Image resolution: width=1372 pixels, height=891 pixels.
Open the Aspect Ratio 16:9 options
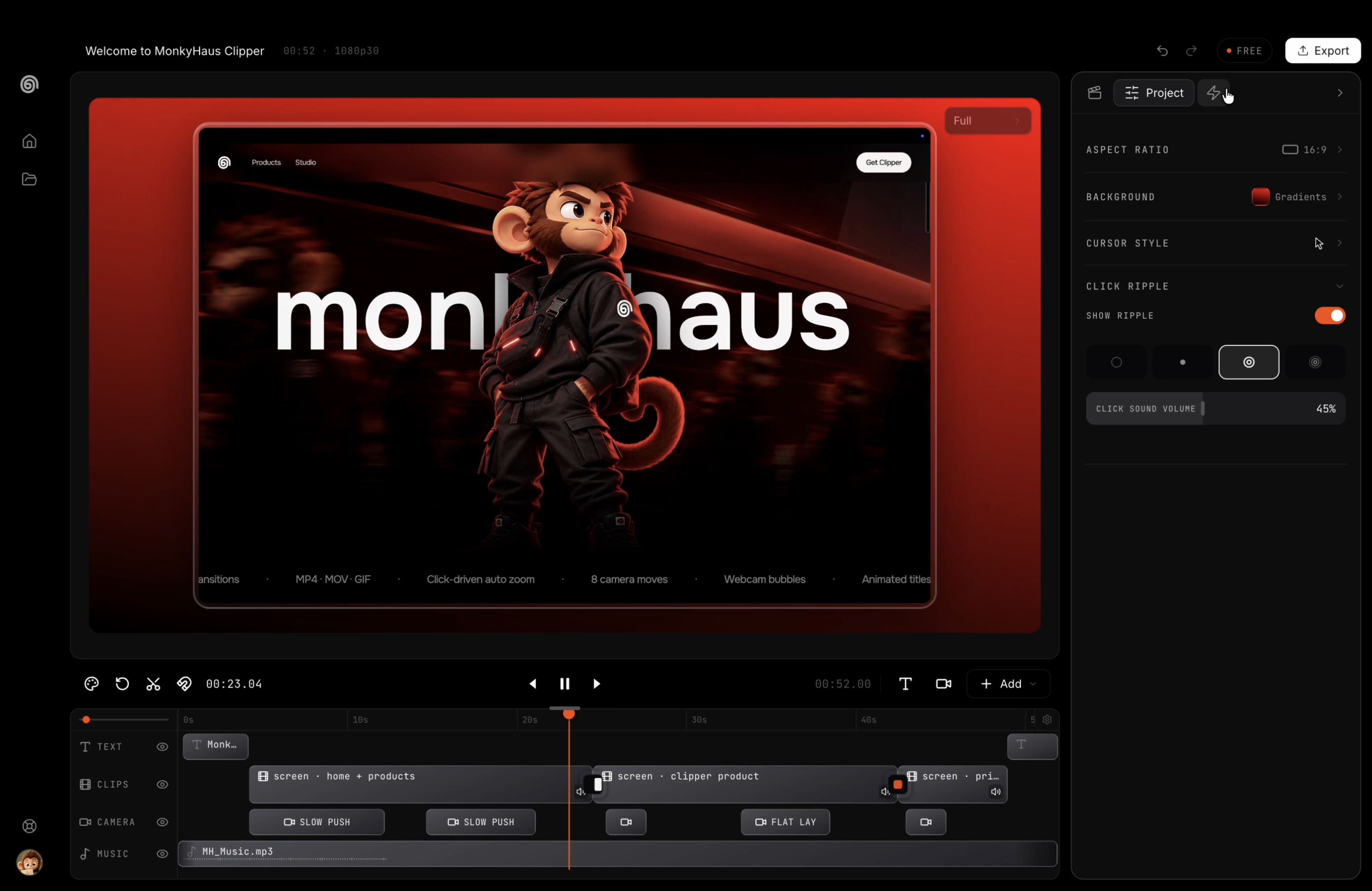(1215, 150)
